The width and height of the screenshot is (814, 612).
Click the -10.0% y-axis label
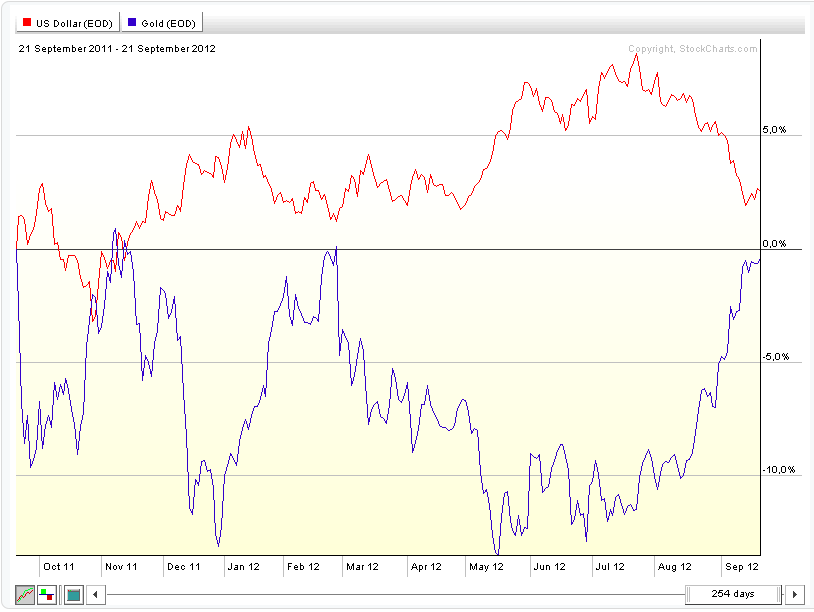(779, 470)
